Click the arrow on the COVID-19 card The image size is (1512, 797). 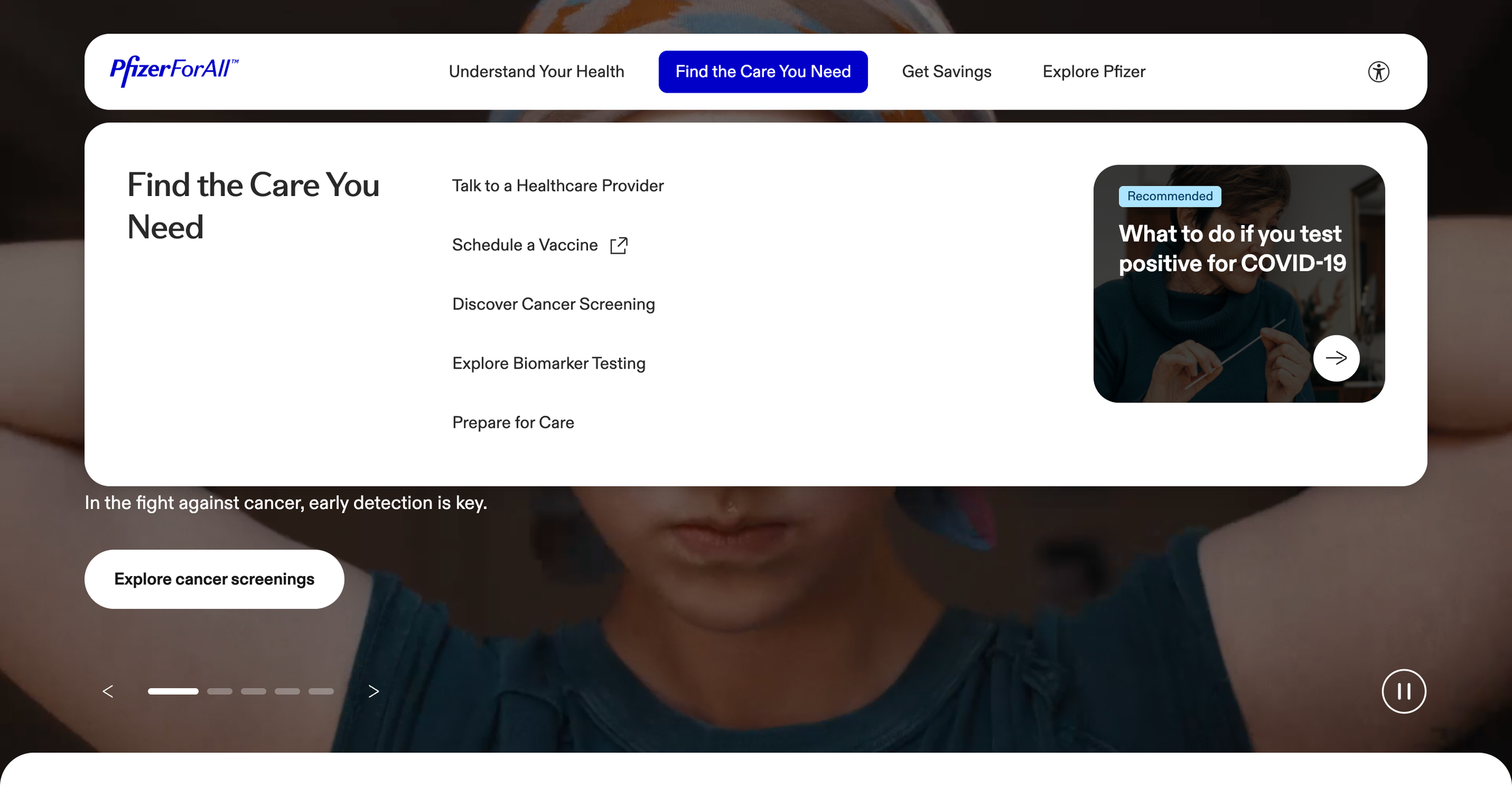pyautogui.click(x=1336, y=358)
